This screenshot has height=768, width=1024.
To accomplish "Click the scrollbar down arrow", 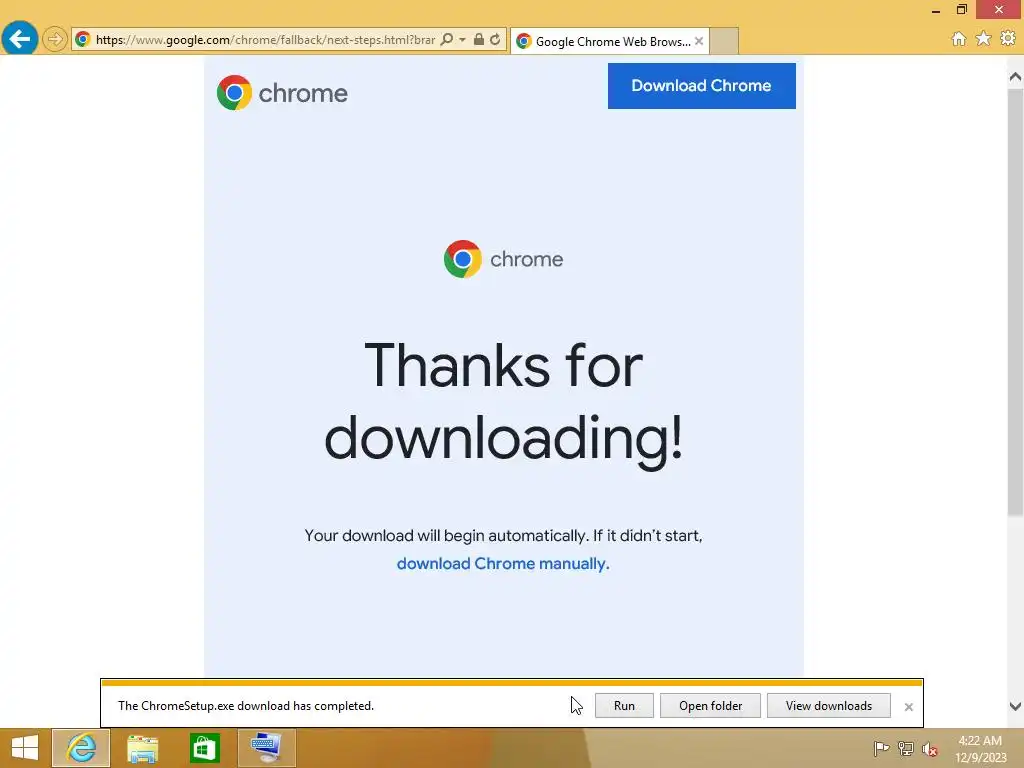I will click(x=1015, y=706).
